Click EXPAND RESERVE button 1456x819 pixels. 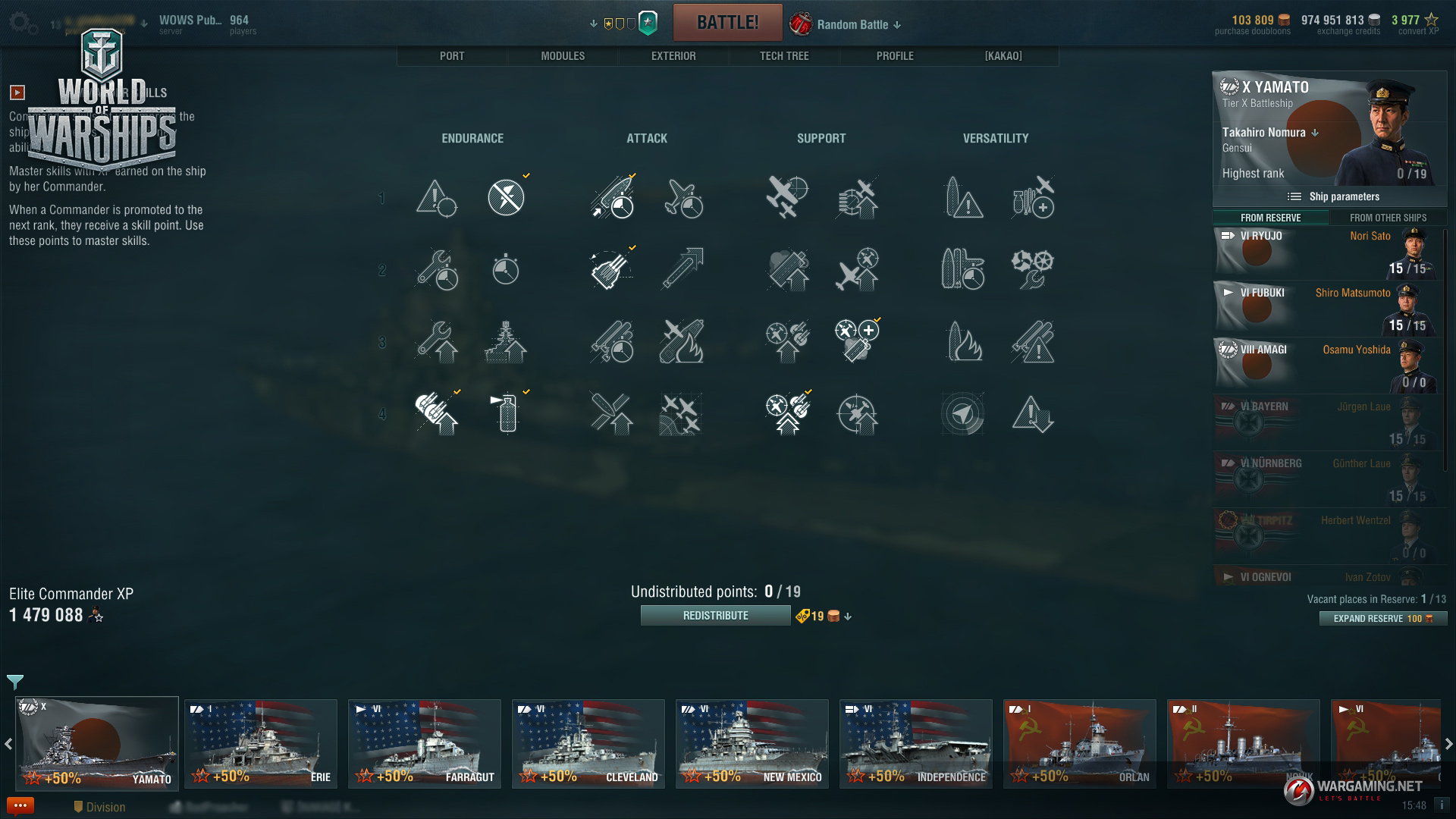pos(1383,619)
